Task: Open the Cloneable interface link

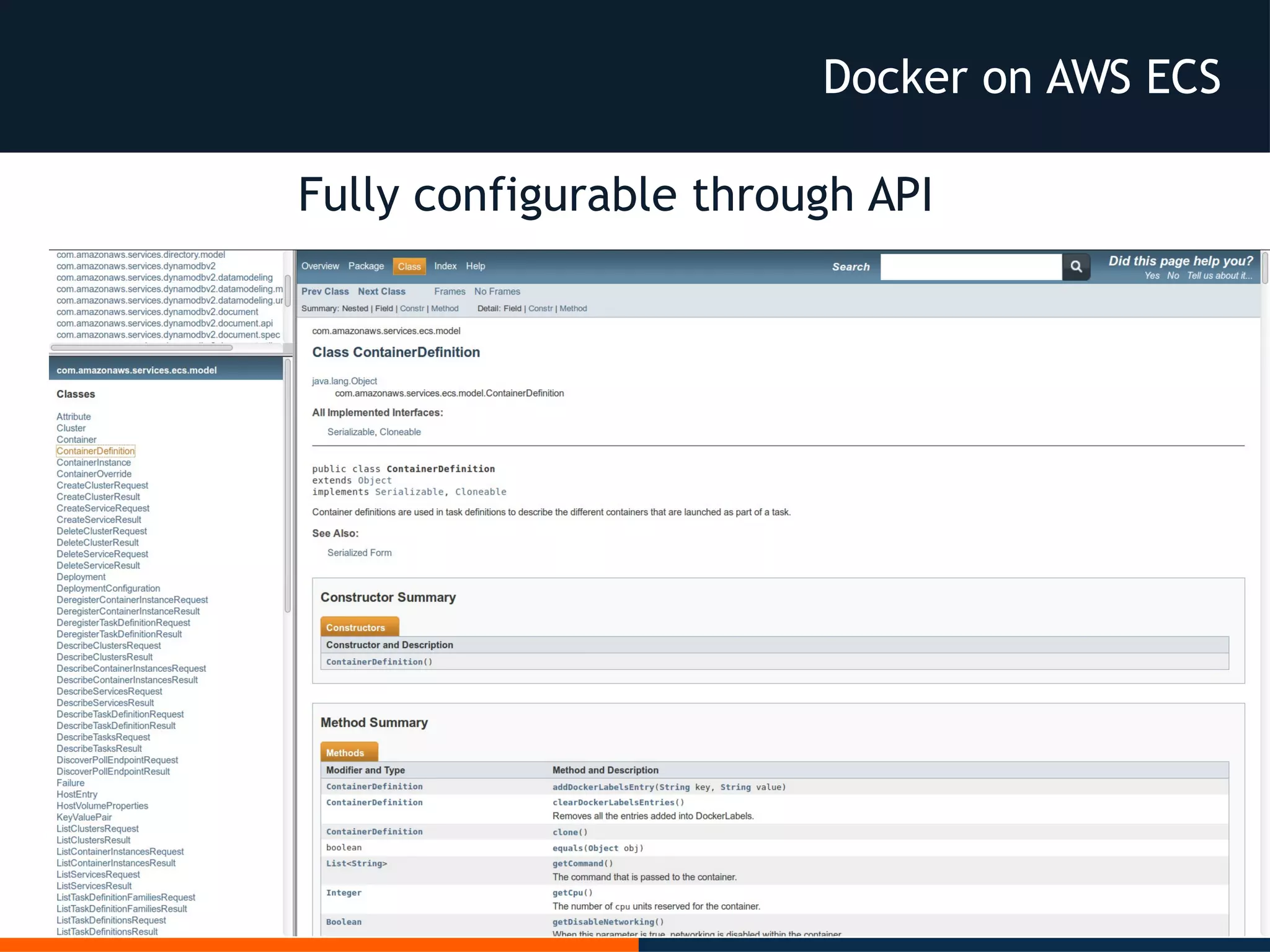Action: pyautogui.click(x=400, y=432)
